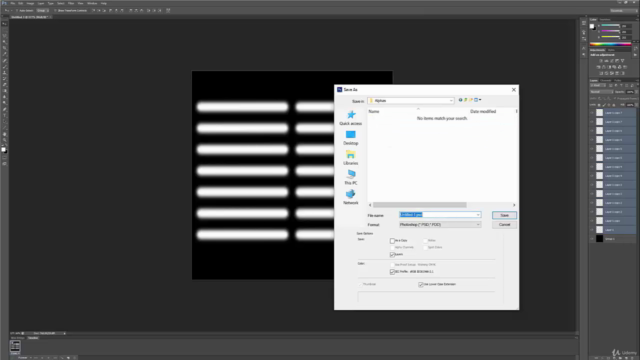Viewport: 640px width, 360px height.
Task: Enable the As a Copy checkbox
Action: tap(392, 241)
